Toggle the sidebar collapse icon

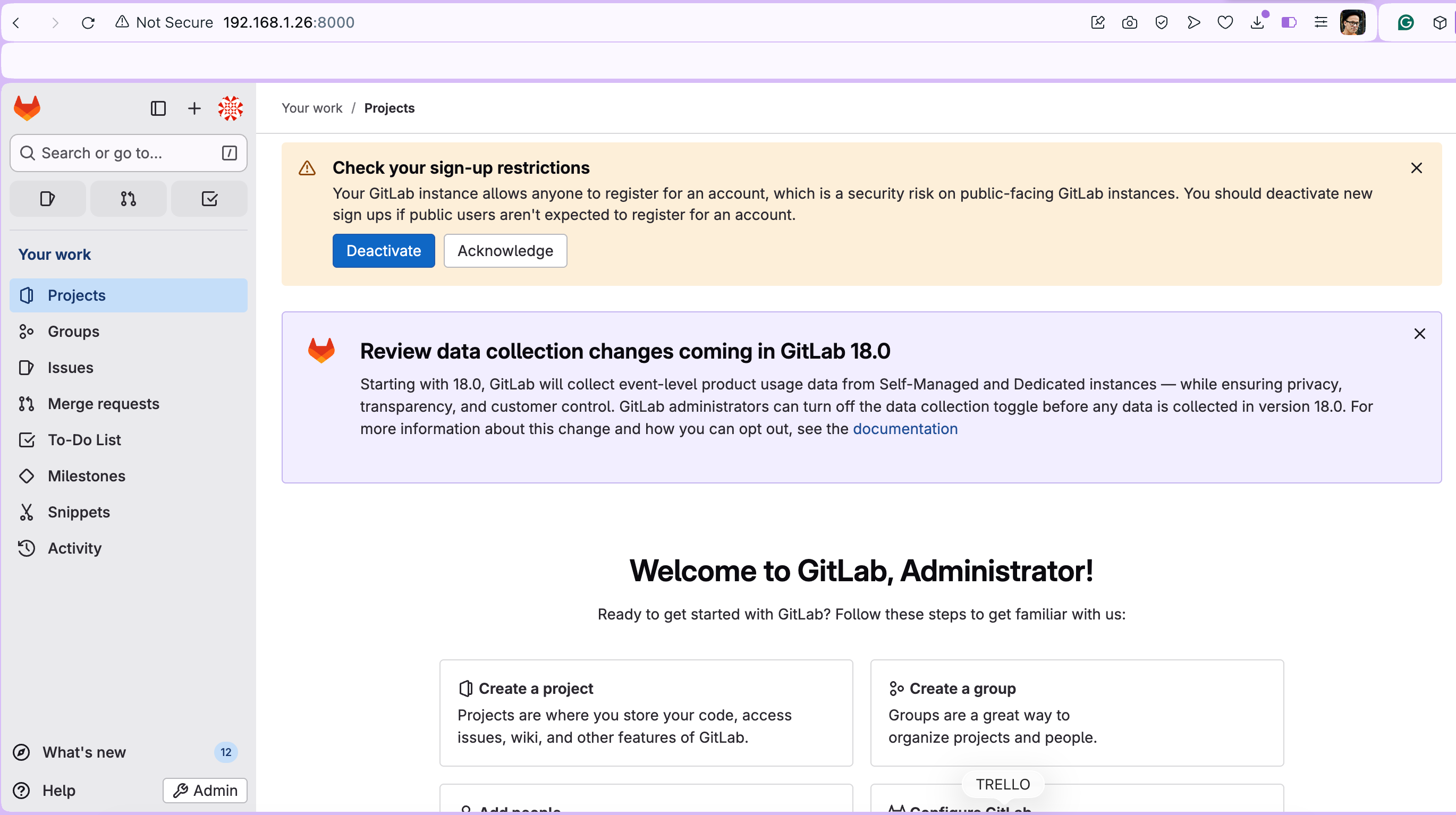pos(158,108)
